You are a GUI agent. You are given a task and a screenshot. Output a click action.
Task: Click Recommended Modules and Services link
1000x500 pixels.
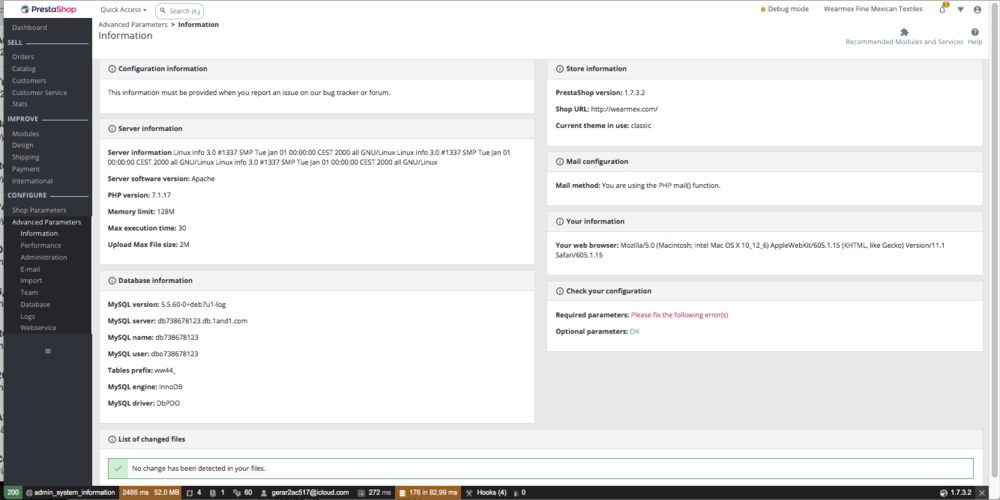(904, 42)
